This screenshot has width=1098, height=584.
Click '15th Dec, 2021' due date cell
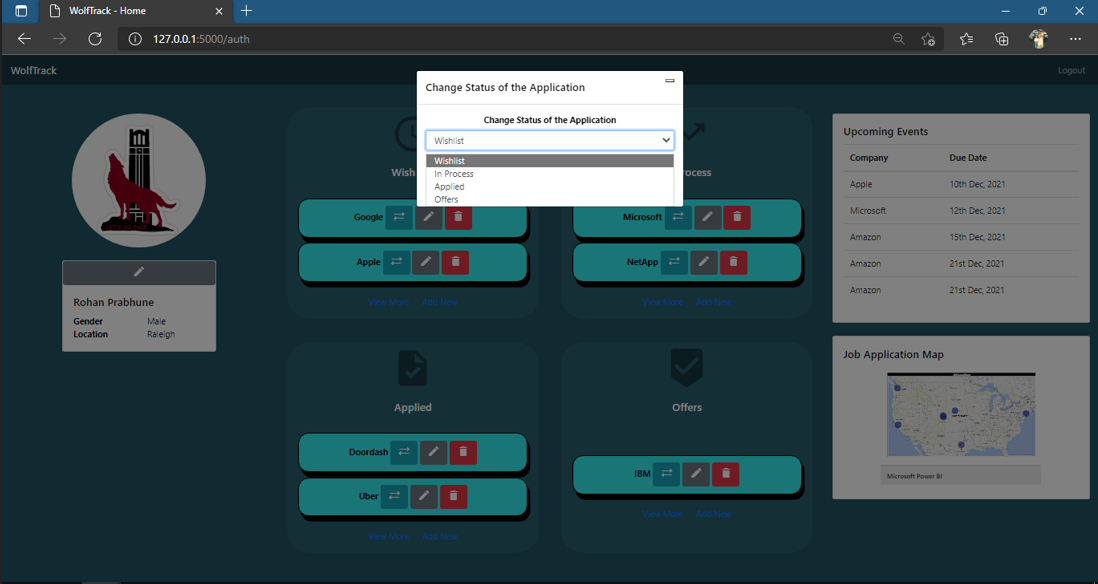click(x=977, y=237)
